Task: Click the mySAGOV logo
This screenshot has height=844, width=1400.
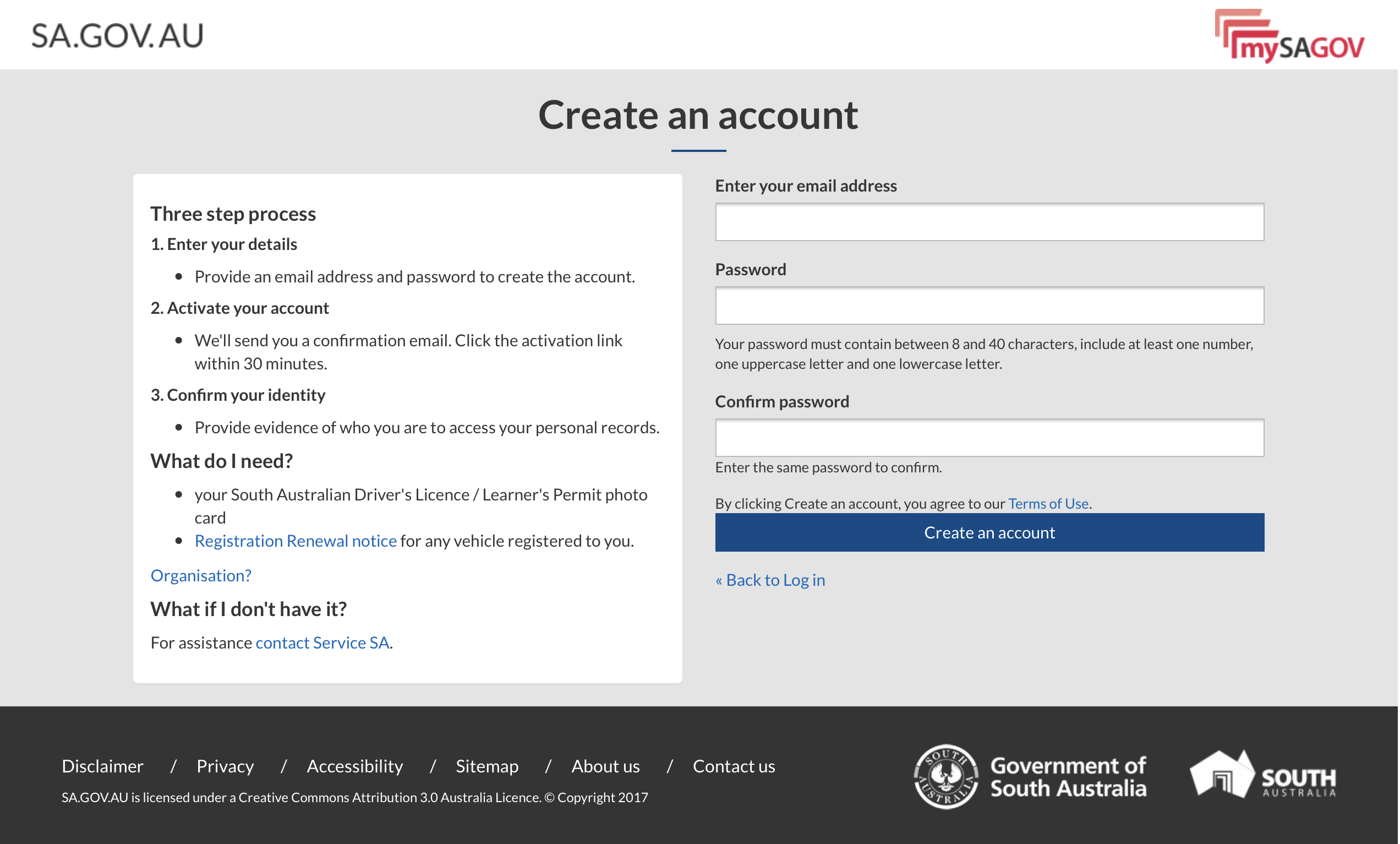Action: [x=1290, y=36]
